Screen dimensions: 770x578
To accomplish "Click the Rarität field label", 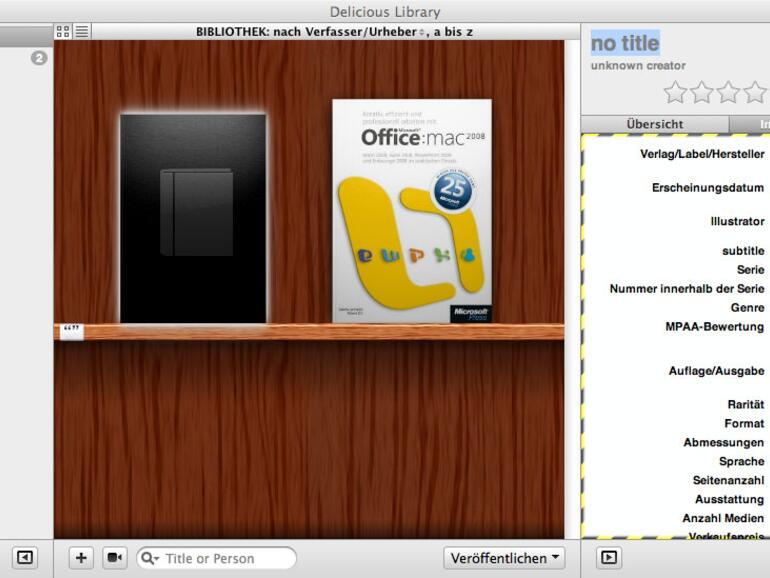I will [746, 405].
